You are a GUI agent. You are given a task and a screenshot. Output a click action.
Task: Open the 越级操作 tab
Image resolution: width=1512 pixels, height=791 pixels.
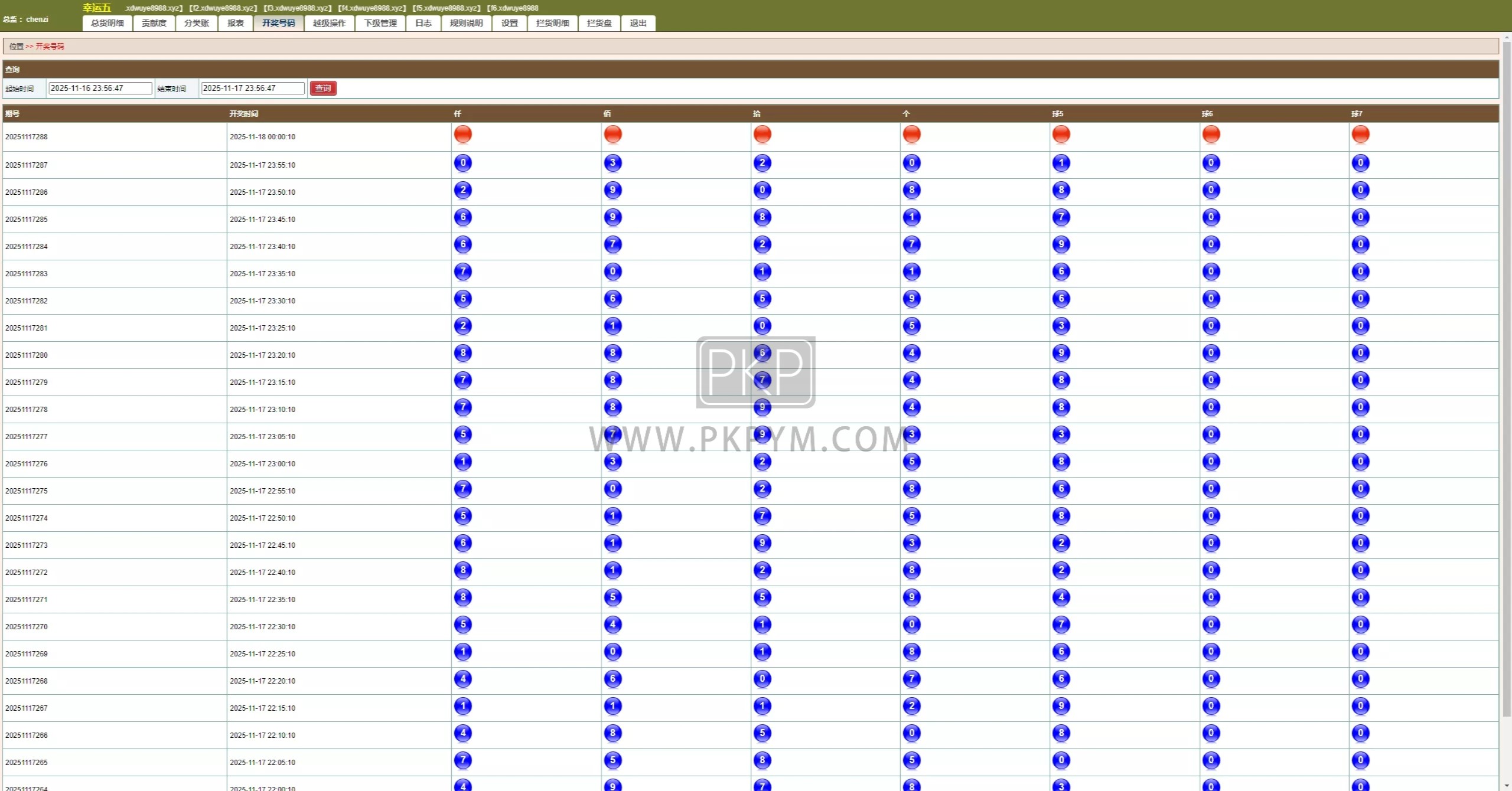(330, 23)
